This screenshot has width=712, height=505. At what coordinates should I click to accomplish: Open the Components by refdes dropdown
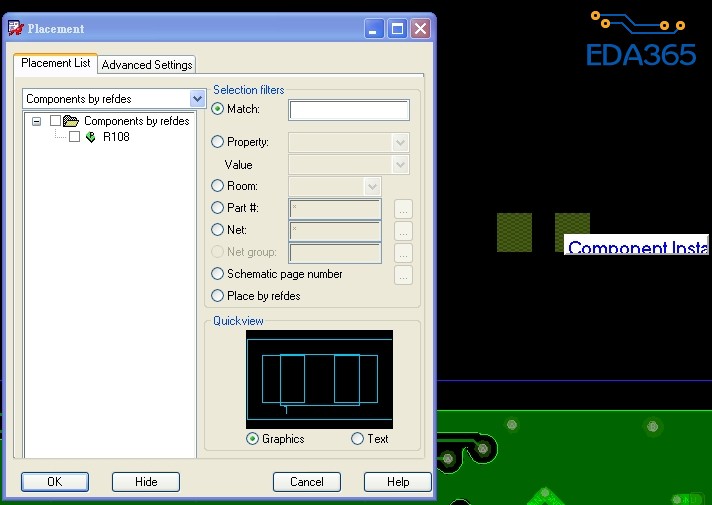197,99
